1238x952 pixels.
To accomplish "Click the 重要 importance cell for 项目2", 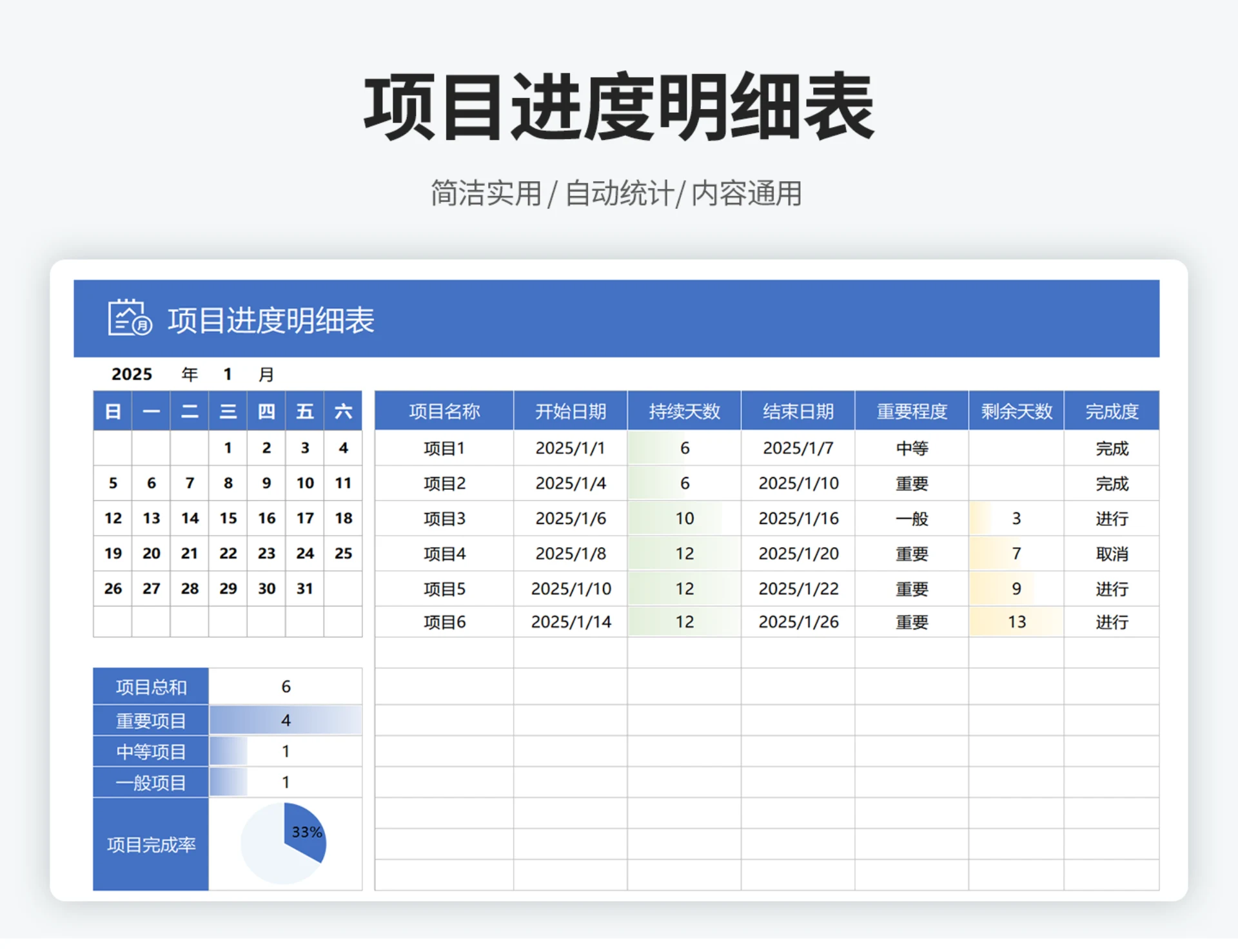I will 910,483.
